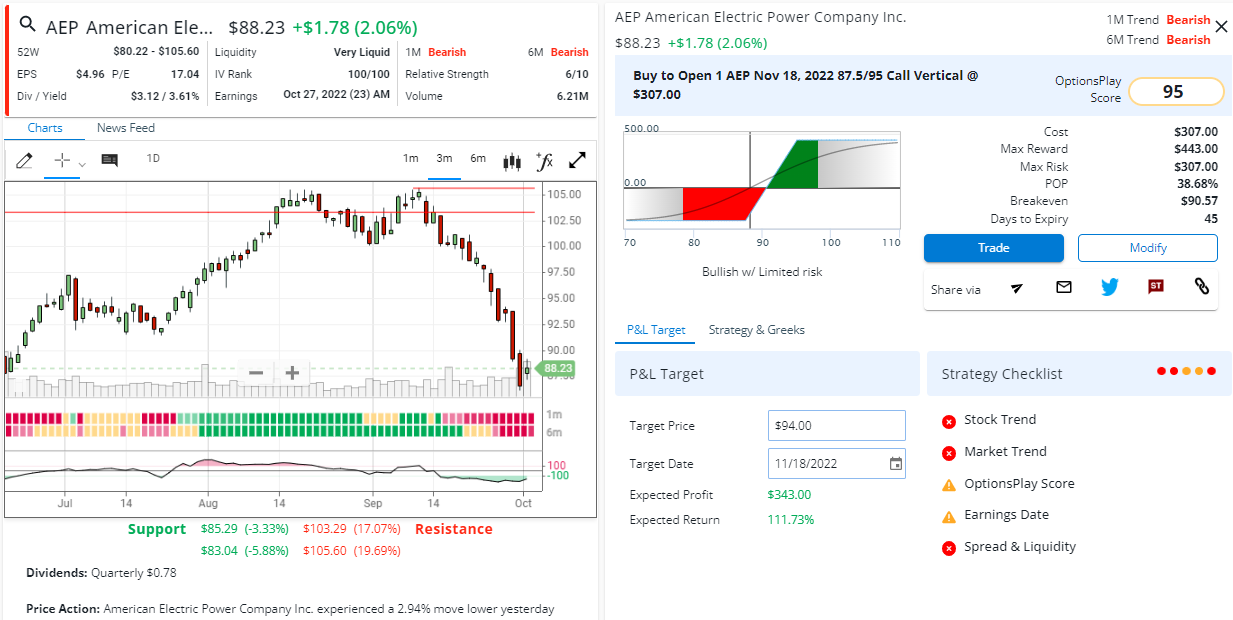Click the Breakeven $90.57 value
This screenshot has width=1233, height=620.
point(1197,201)
